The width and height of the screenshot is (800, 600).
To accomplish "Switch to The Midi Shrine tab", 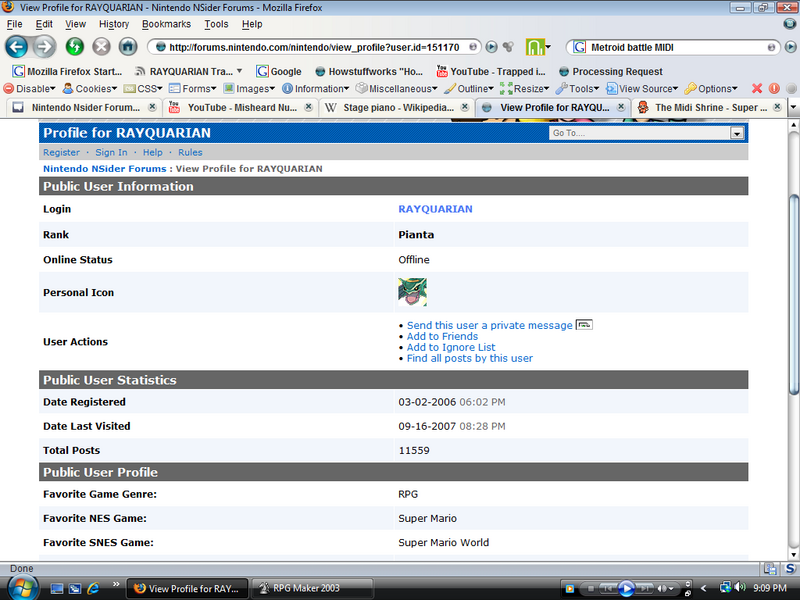I will (709, 107).
